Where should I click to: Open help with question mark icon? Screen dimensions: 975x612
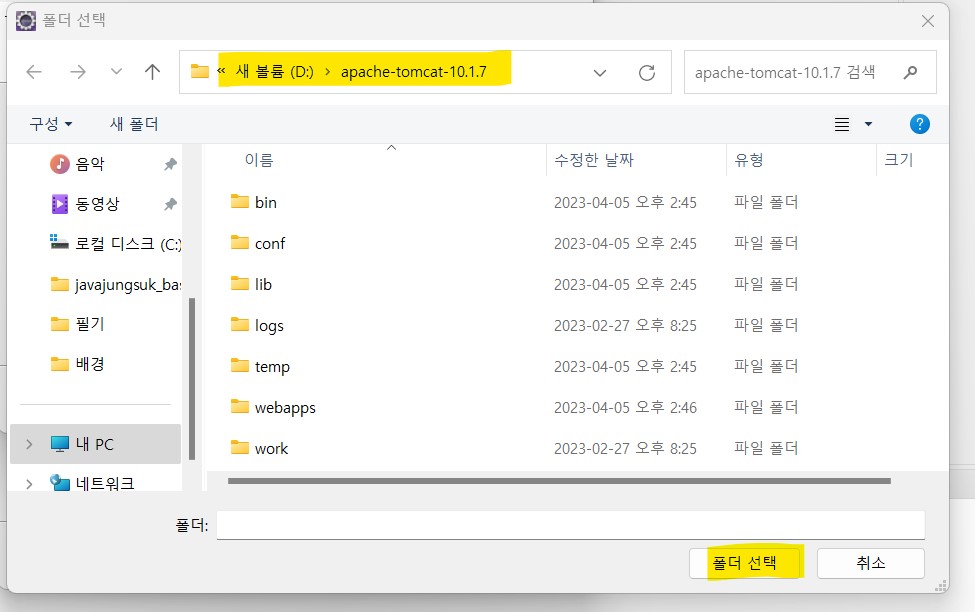[x=920, y=124]
